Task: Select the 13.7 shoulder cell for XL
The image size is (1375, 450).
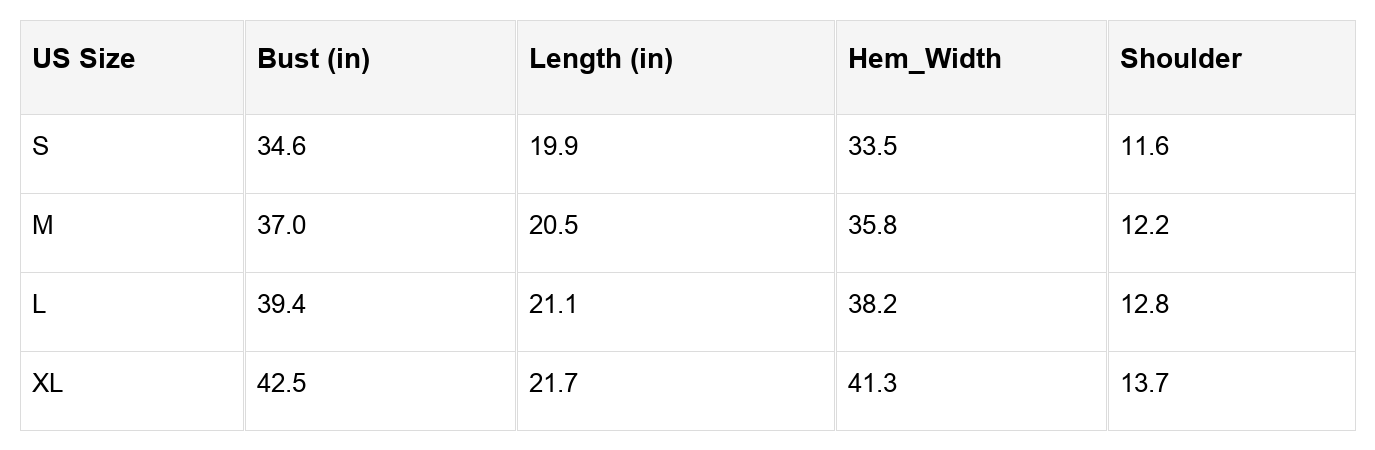Action: click(x=1144, y=384)
